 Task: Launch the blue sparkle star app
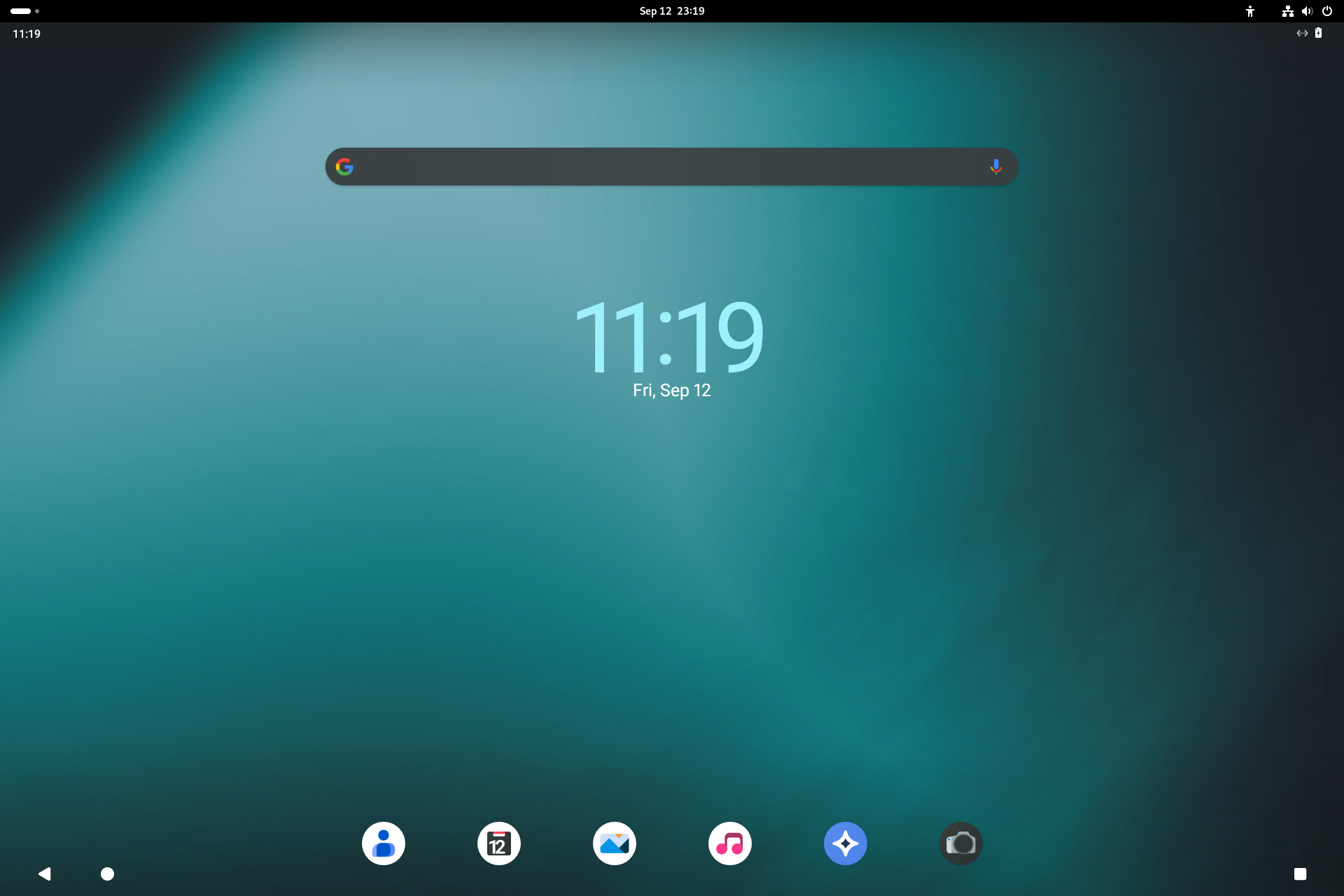[x=845, y=843]
